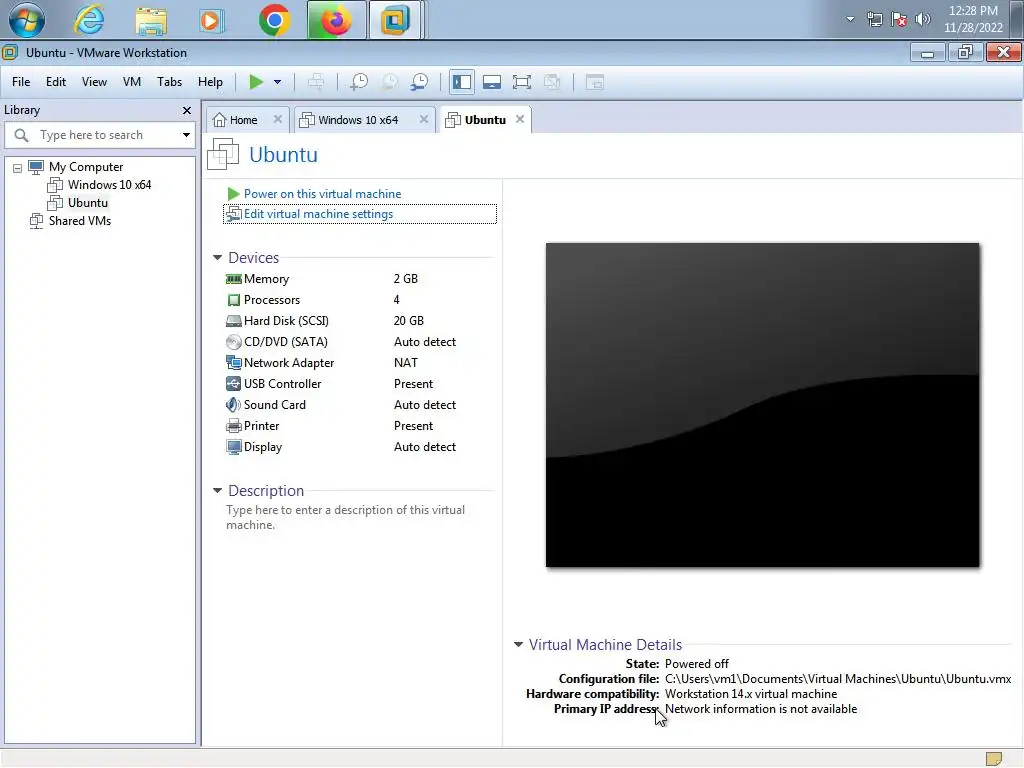
Task: Toggle the thumbnail bar toolbar icon
Action: [492, 82]
